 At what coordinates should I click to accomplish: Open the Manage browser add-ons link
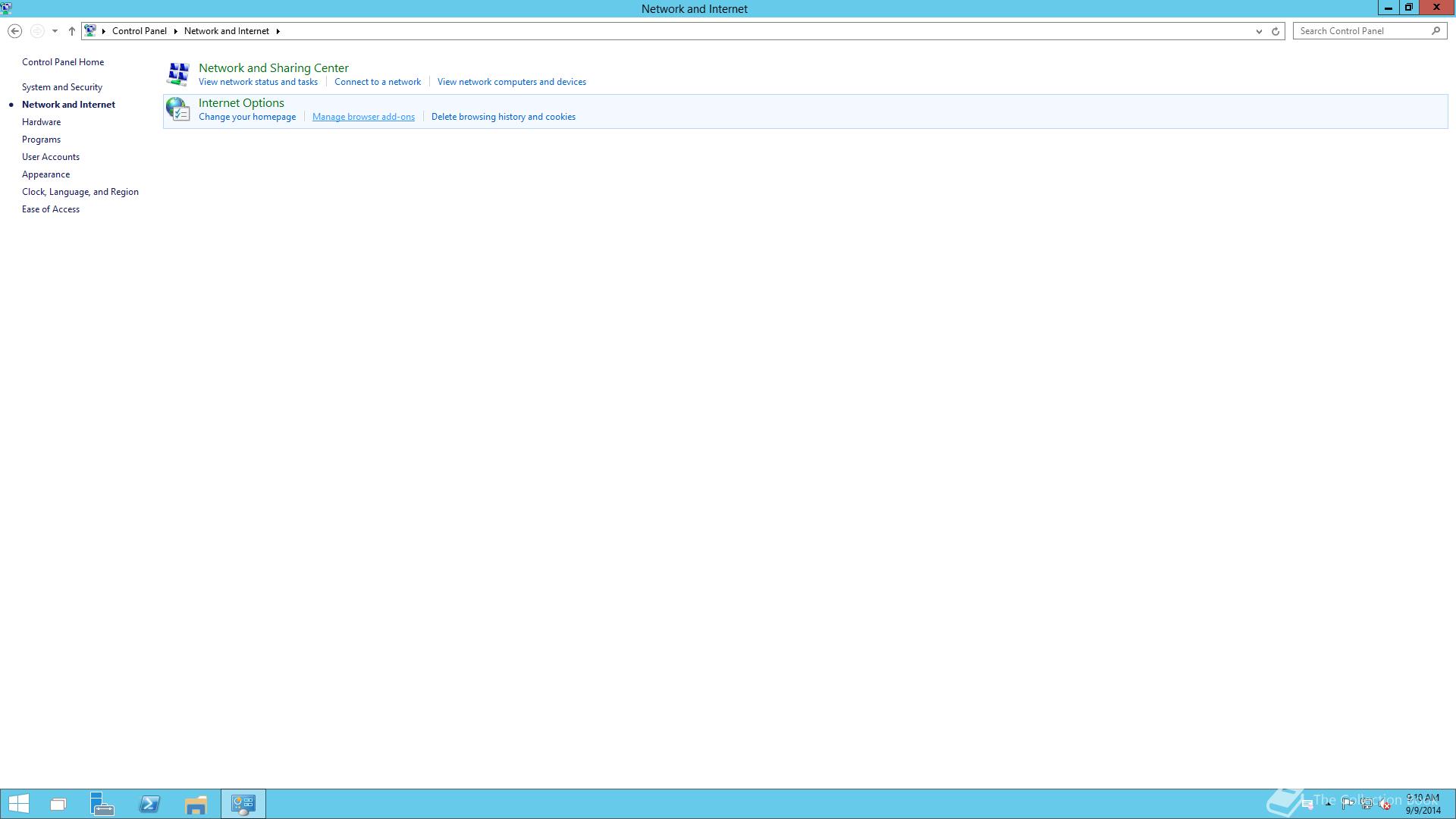pos(363,117)
